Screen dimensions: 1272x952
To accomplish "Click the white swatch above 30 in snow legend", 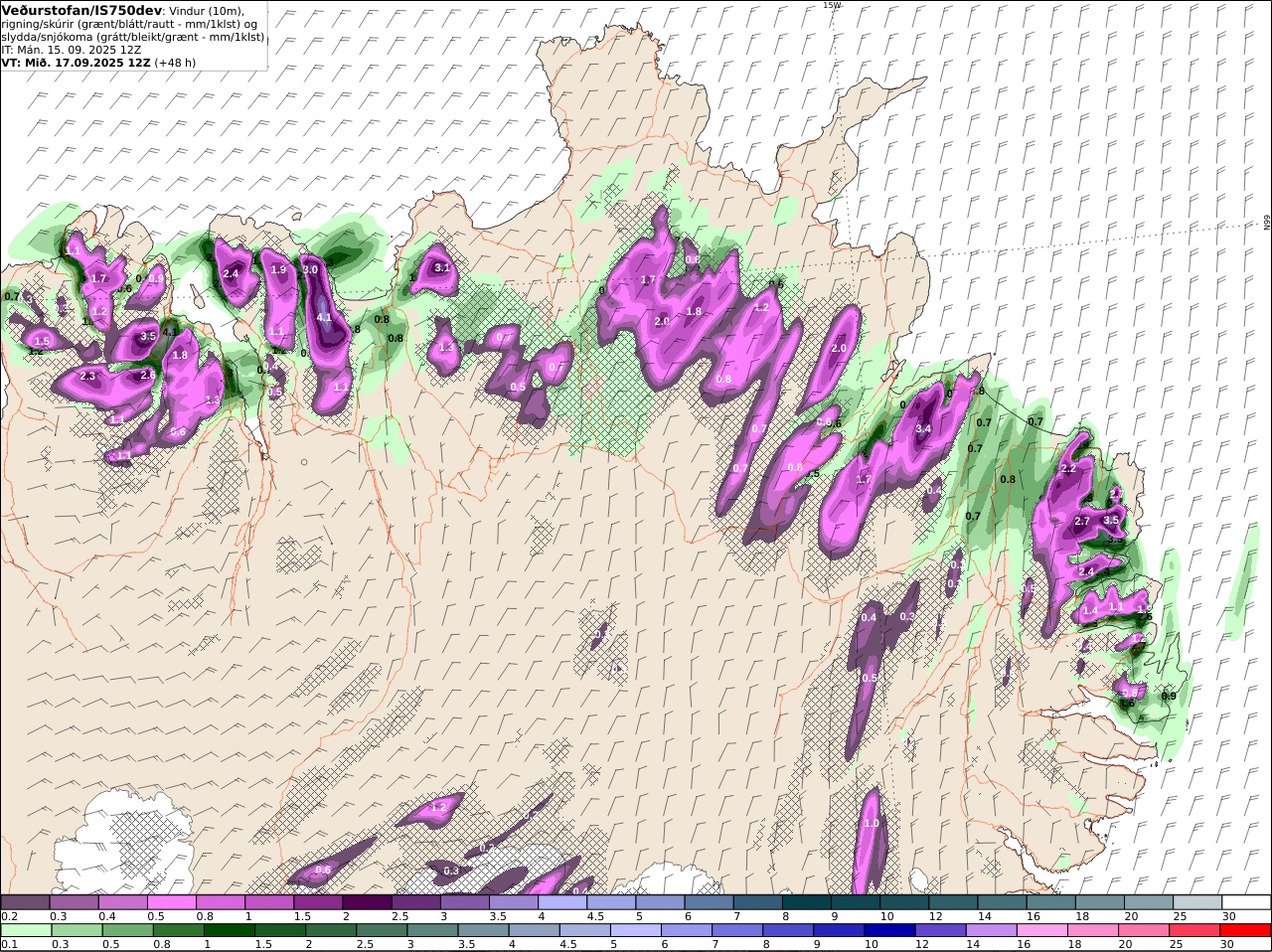I will pyautogui.click(x=1247, y=902).
